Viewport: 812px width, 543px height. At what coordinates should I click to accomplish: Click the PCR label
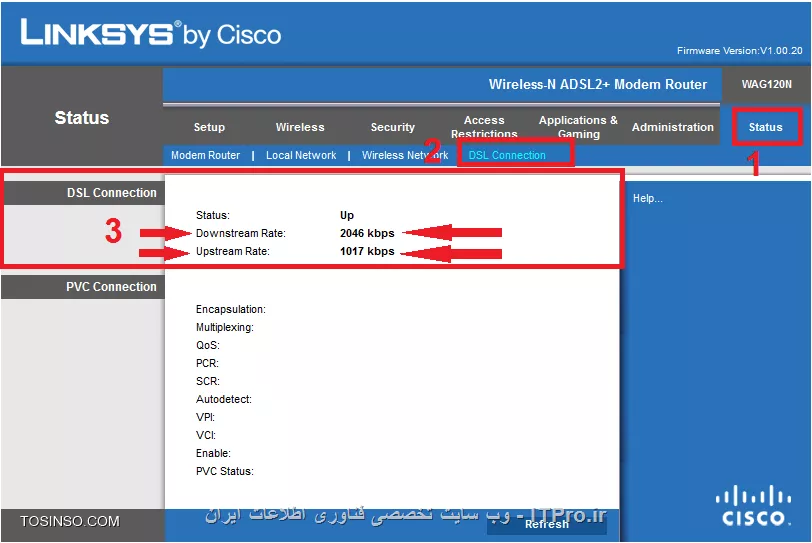tap(207, 363)
